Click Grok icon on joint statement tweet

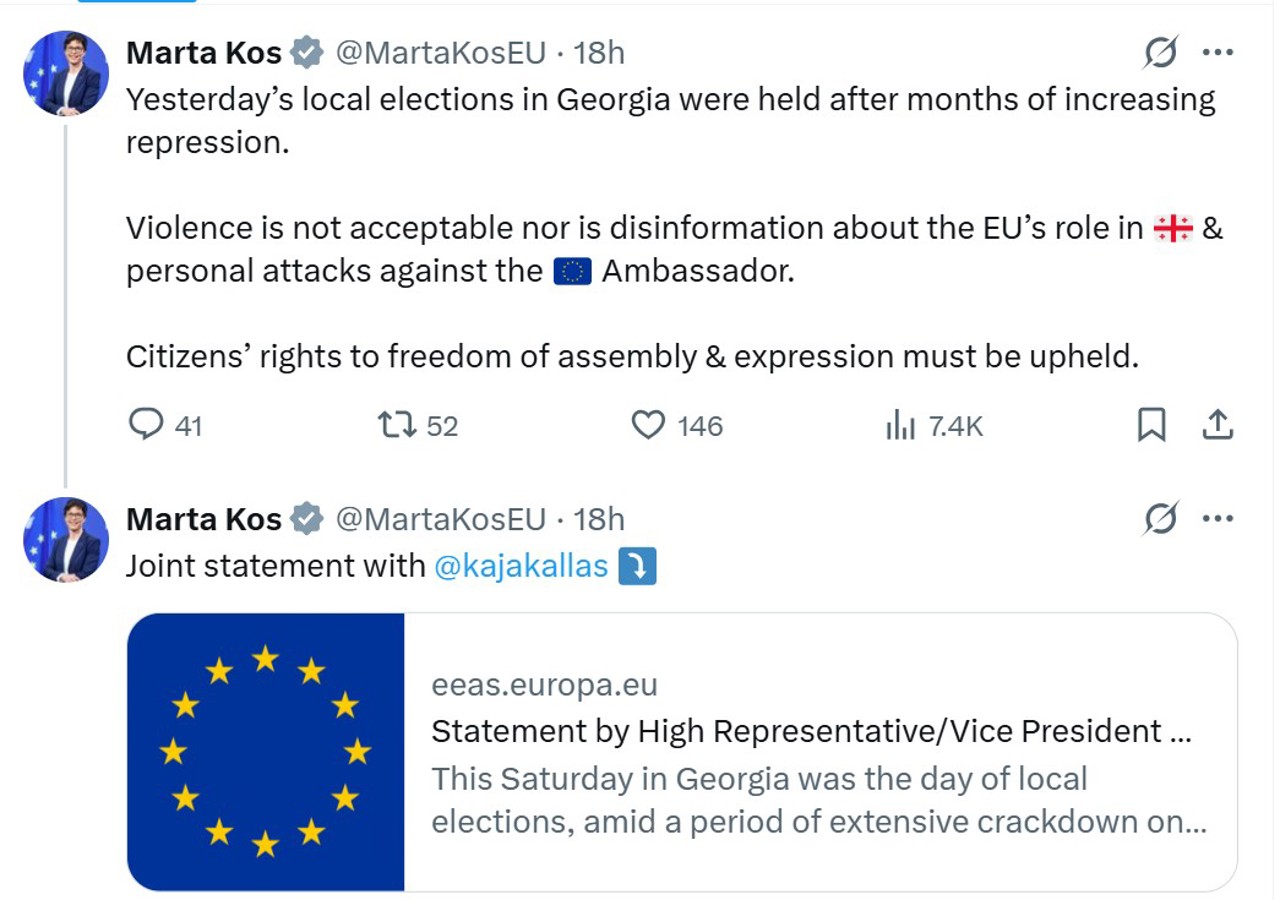click(x=1161, y=519)
